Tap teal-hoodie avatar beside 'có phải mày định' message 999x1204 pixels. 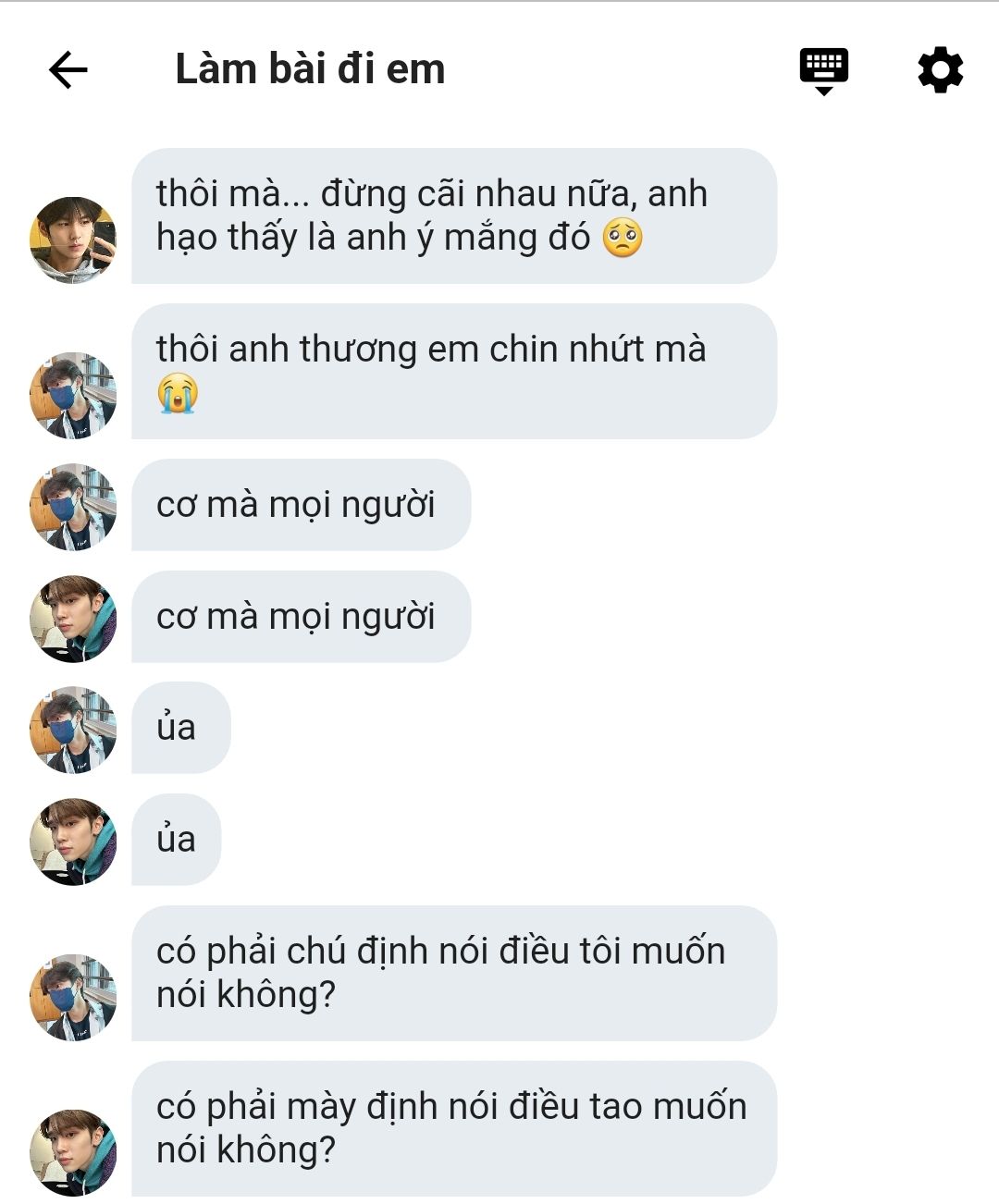coord(73,1152)
